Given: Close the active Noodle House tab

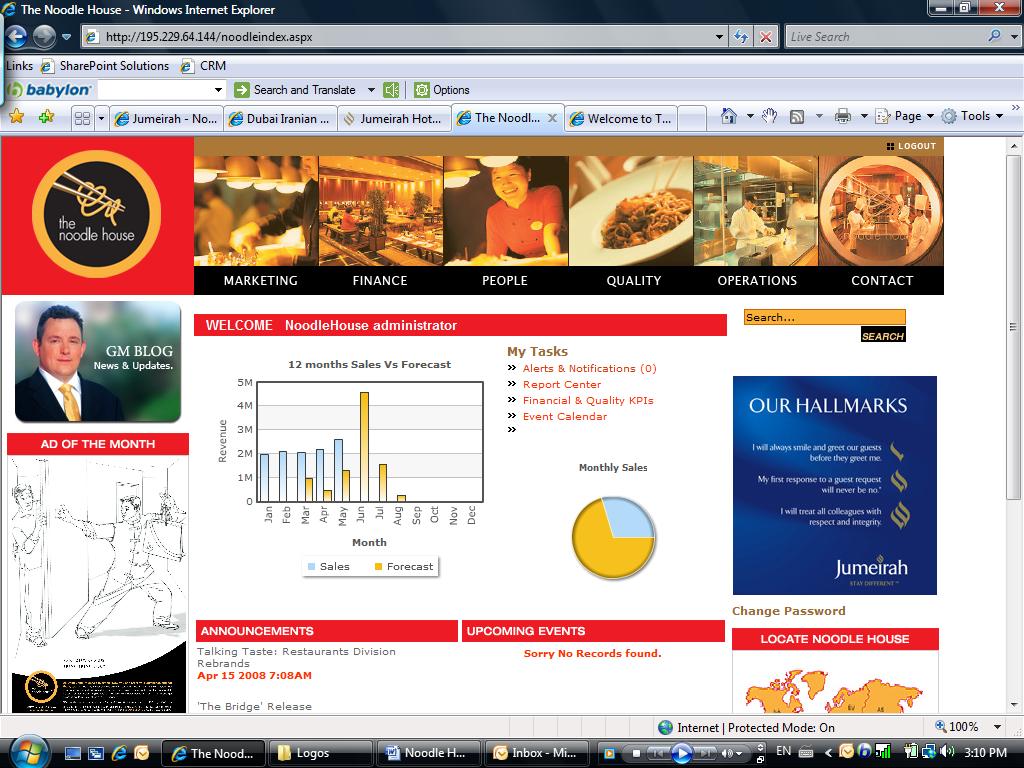Looking at the screenshot, I should click(552, 118).
